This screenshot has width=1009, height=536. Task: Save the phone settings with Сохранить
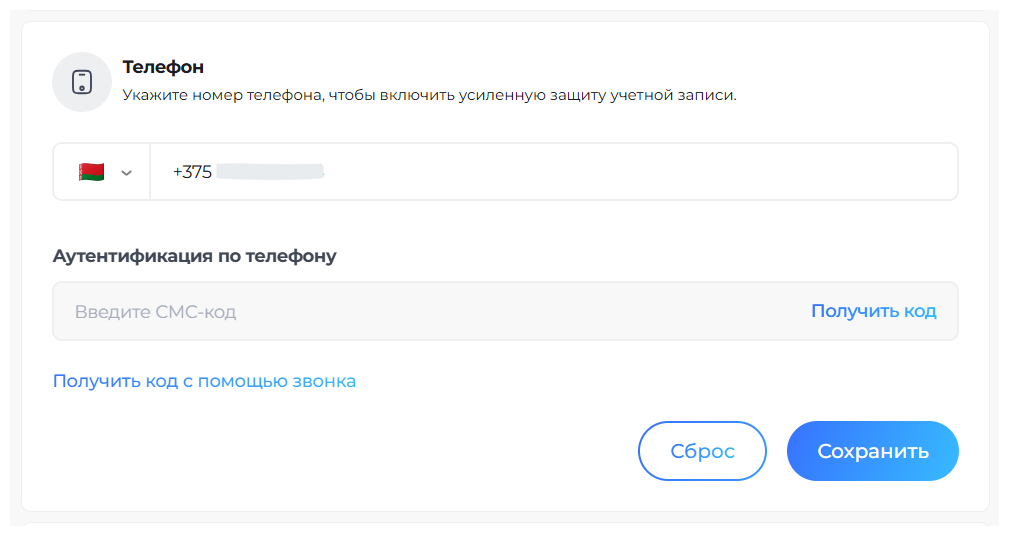872,451
